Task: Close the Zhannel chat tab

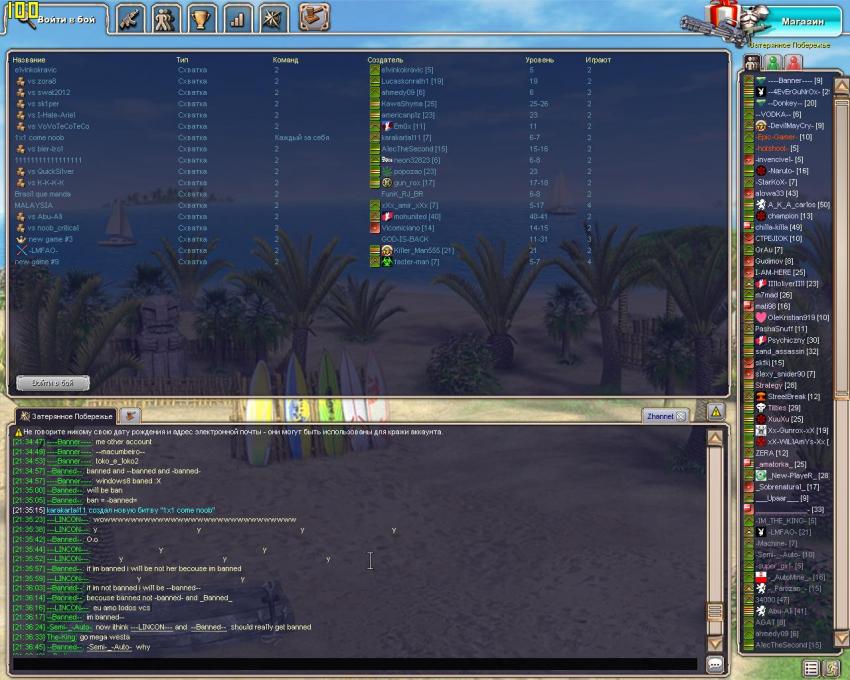Action: click(x=680, y=415)
